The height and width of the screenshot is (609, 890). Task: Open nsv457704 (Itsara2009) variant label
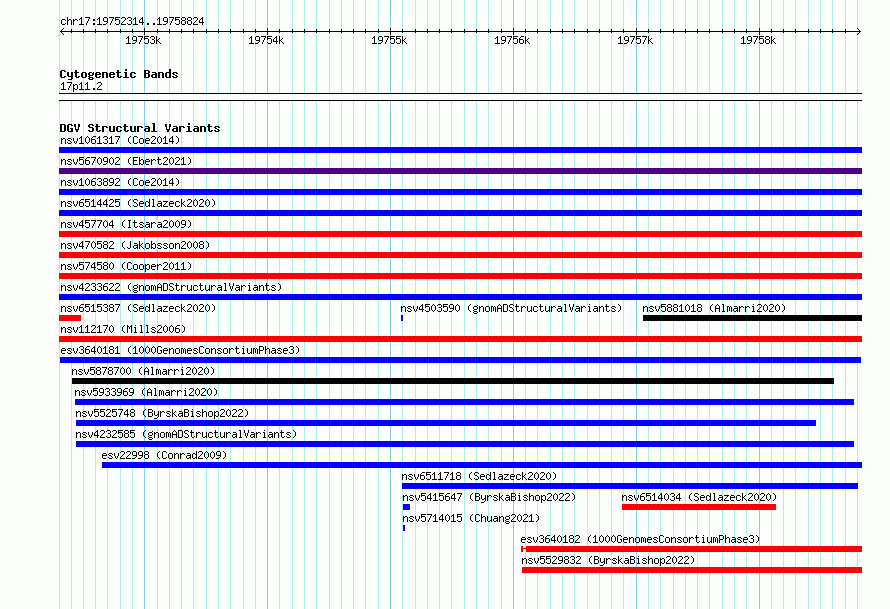point(126,224)
